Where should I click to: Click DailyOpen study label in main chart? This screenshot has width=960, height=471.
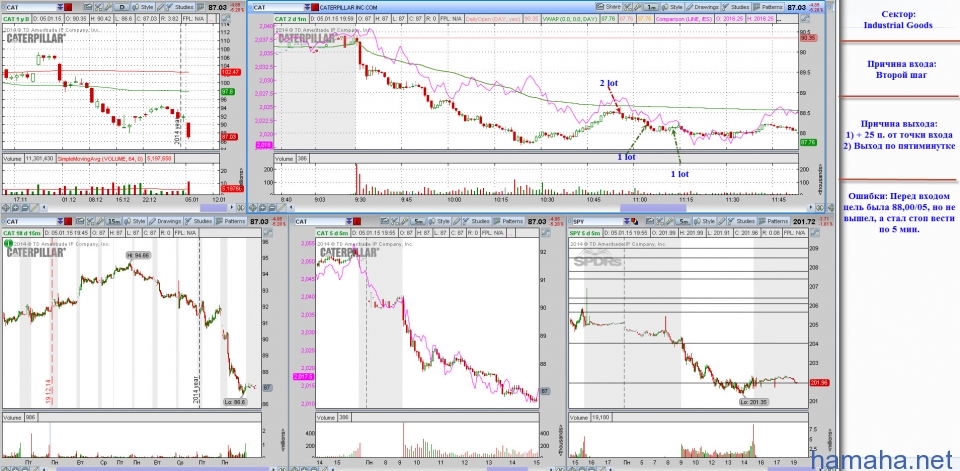click(492, 19)
